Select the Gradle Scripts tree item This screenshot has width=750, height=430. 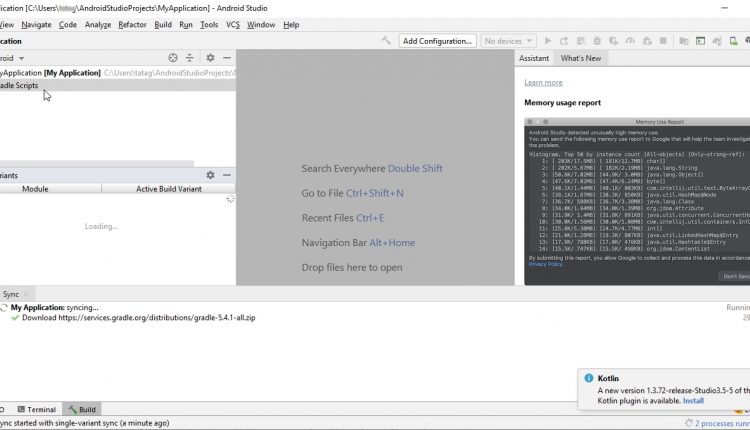point(118,86)
